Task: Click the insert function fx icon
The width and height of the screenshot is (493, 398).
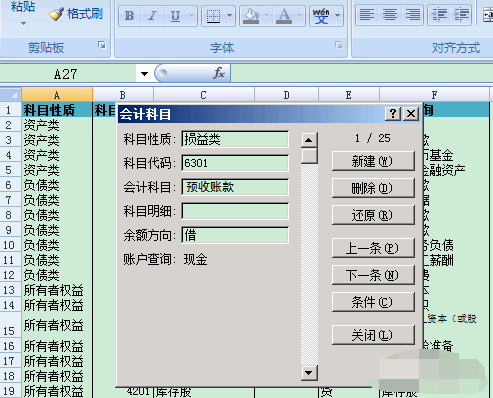Action: 219,73
